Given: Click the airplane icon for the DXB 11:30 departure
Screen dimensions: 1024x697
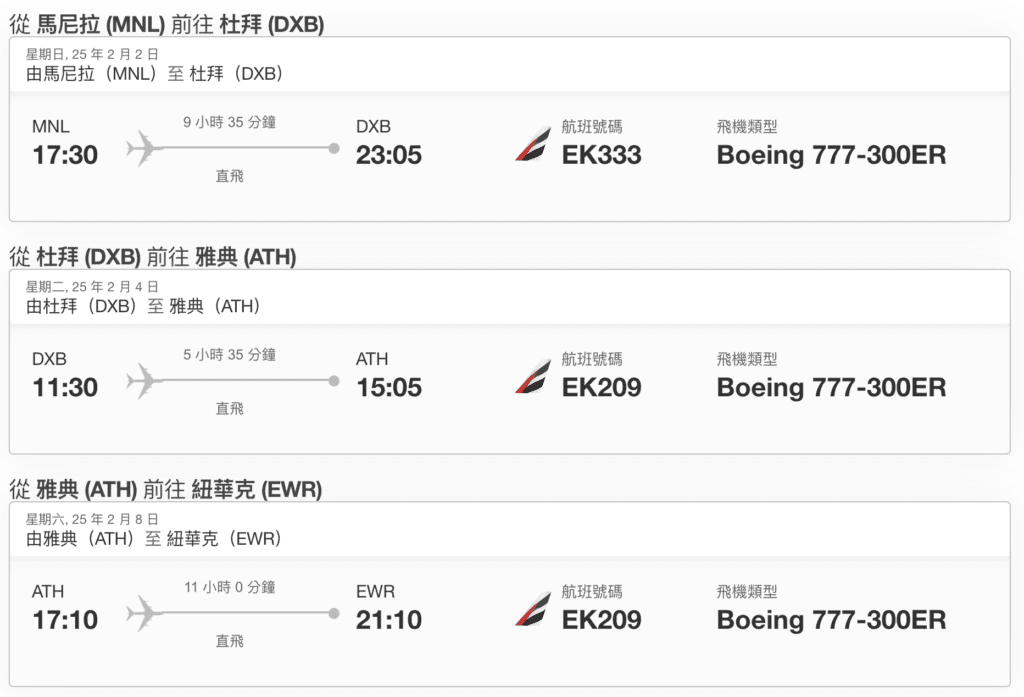Looking at the screenshot, I should tap(143, 381).
